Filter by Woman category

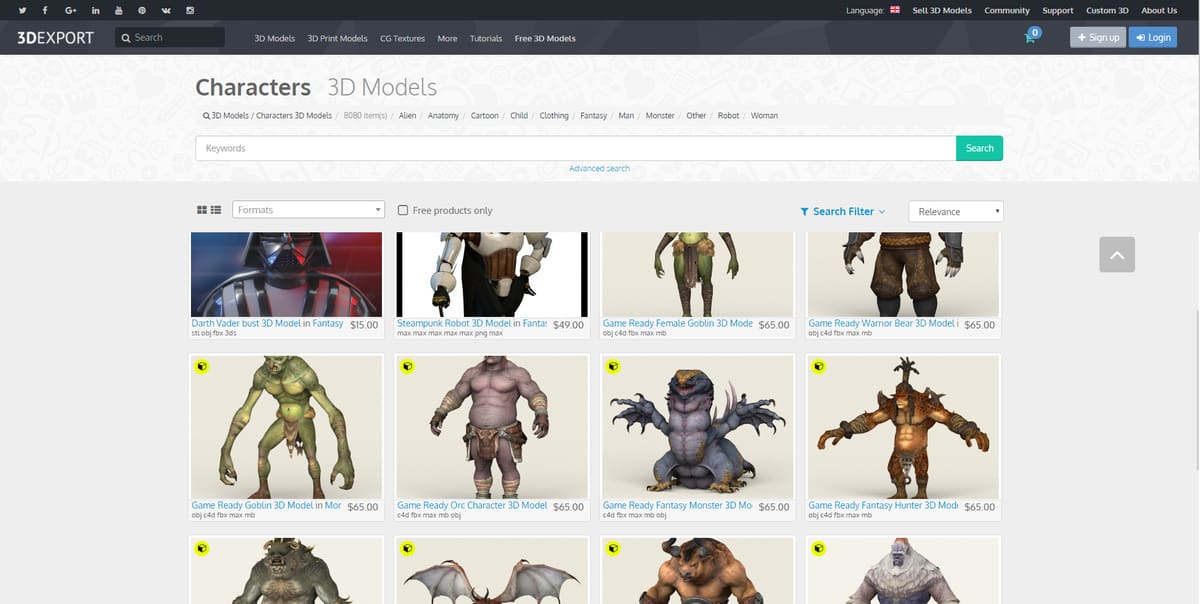pos(764,116)
